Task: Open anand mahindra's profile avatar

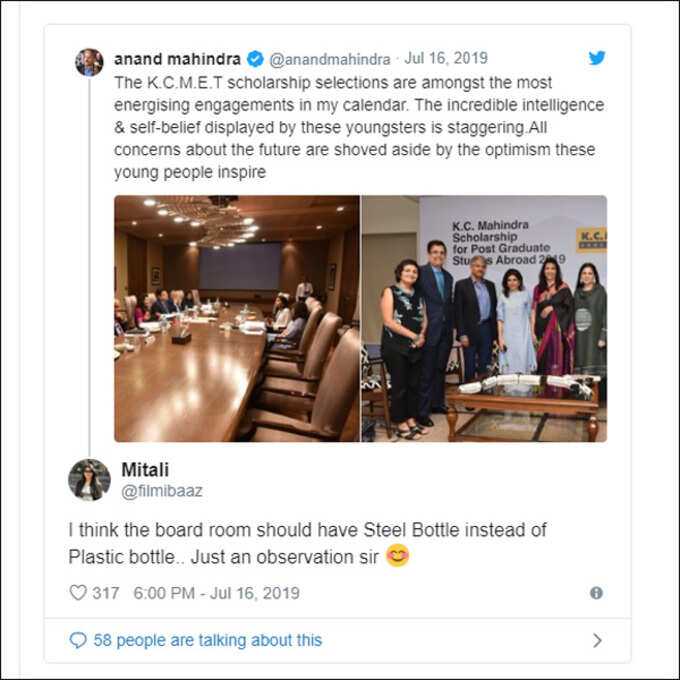Action: [89, 62]
